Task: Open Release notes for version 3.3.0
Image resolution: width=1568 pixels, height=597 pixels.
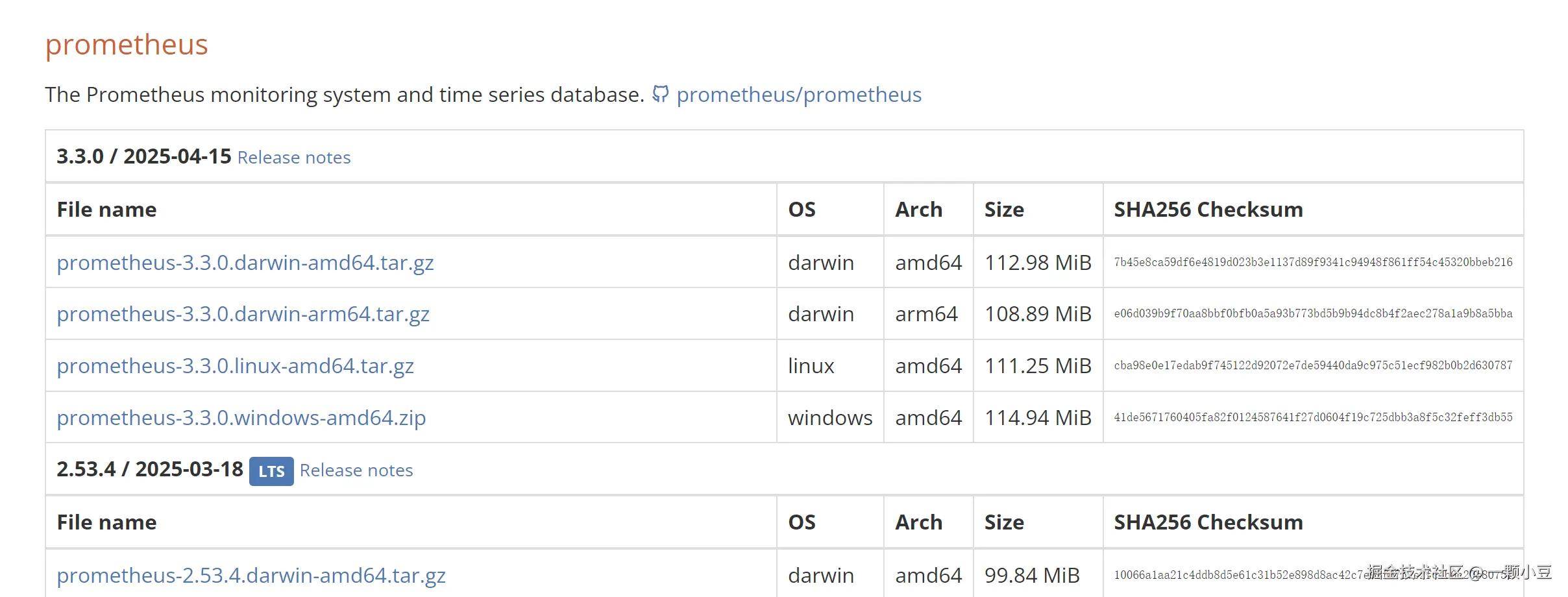Action: click(x=294, y=158)
